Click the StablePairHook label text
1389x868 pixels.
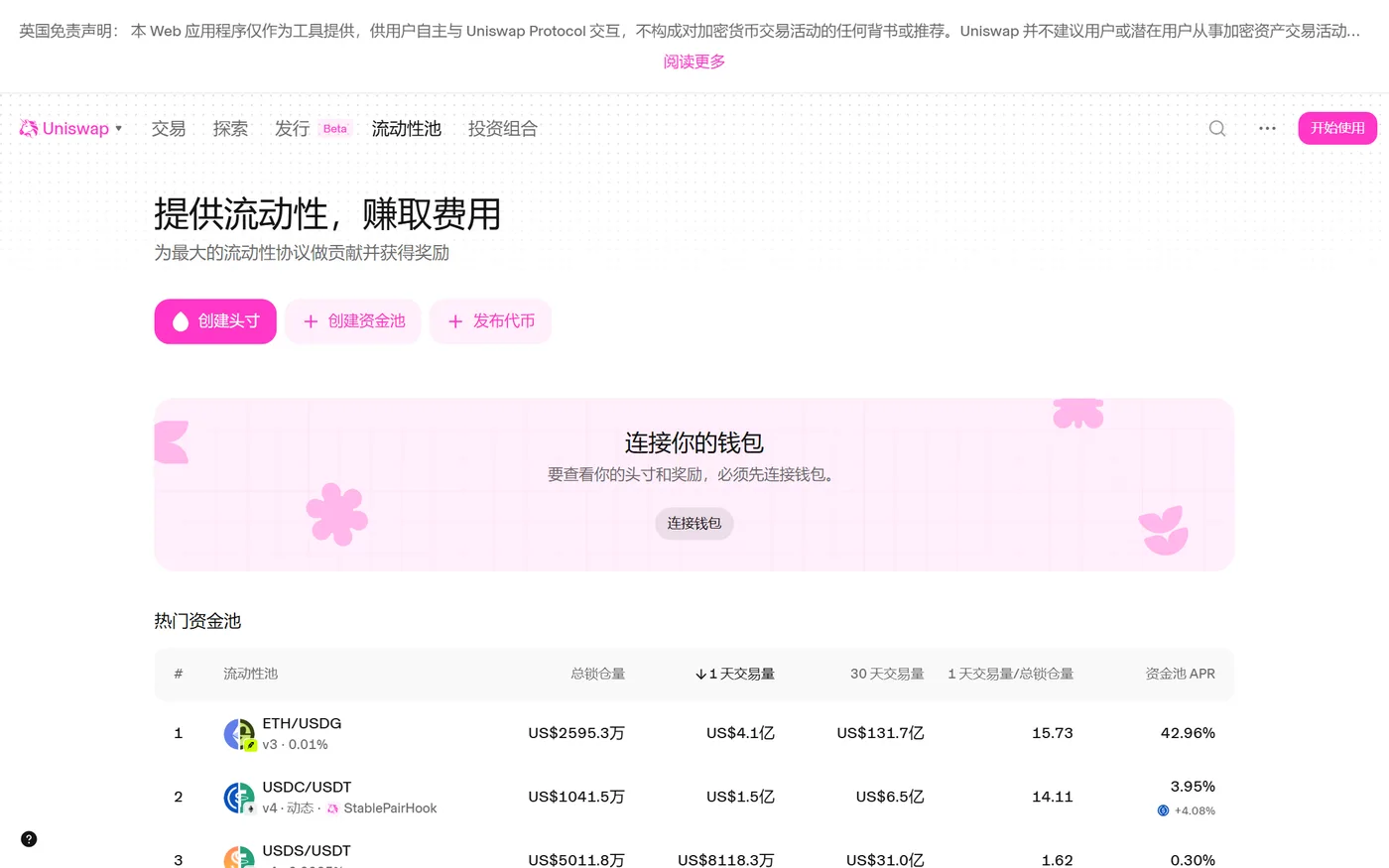tap(390, 808)
